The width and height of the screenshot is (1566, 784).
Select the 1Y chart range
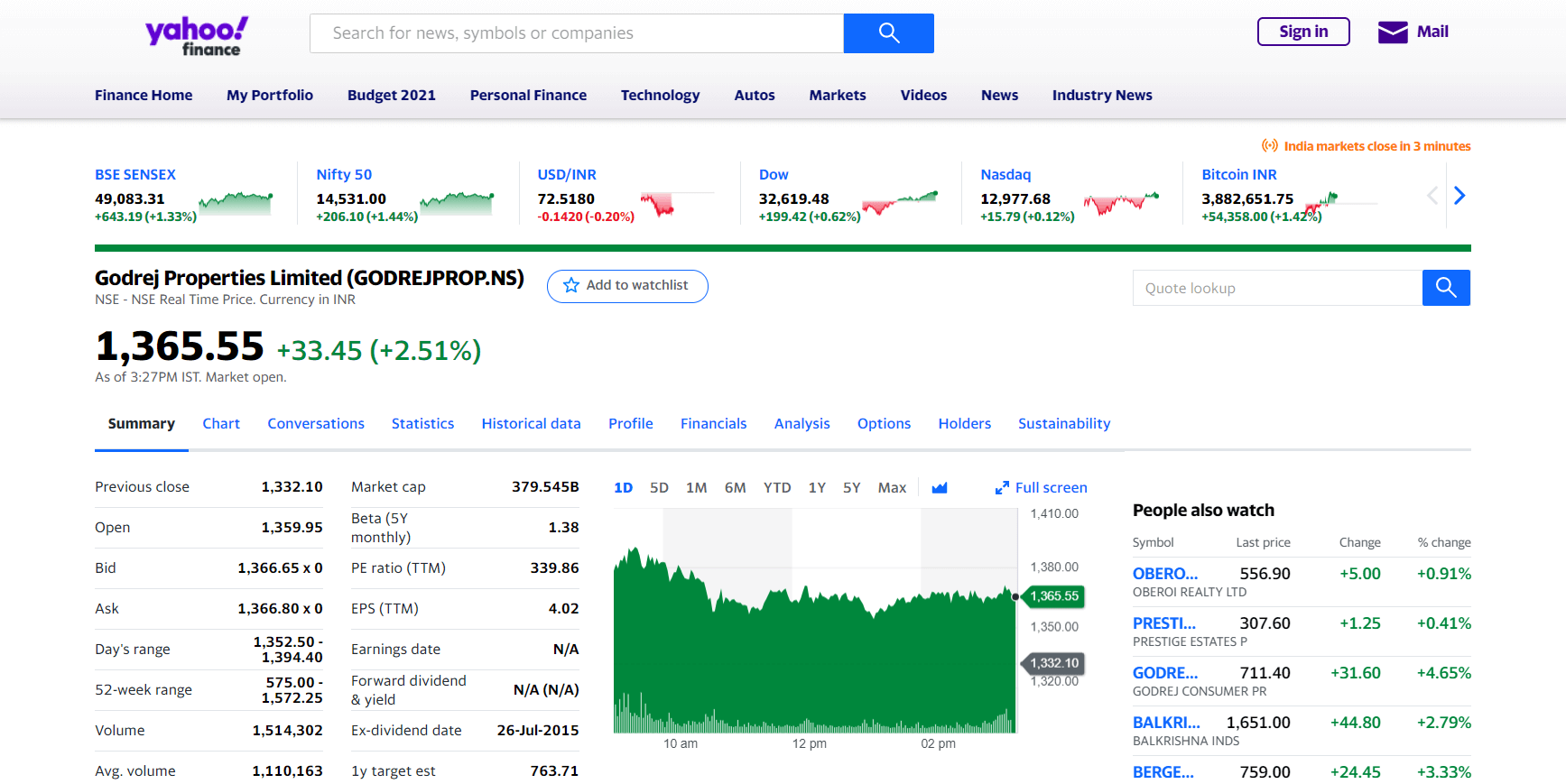(x=817, y=488)
